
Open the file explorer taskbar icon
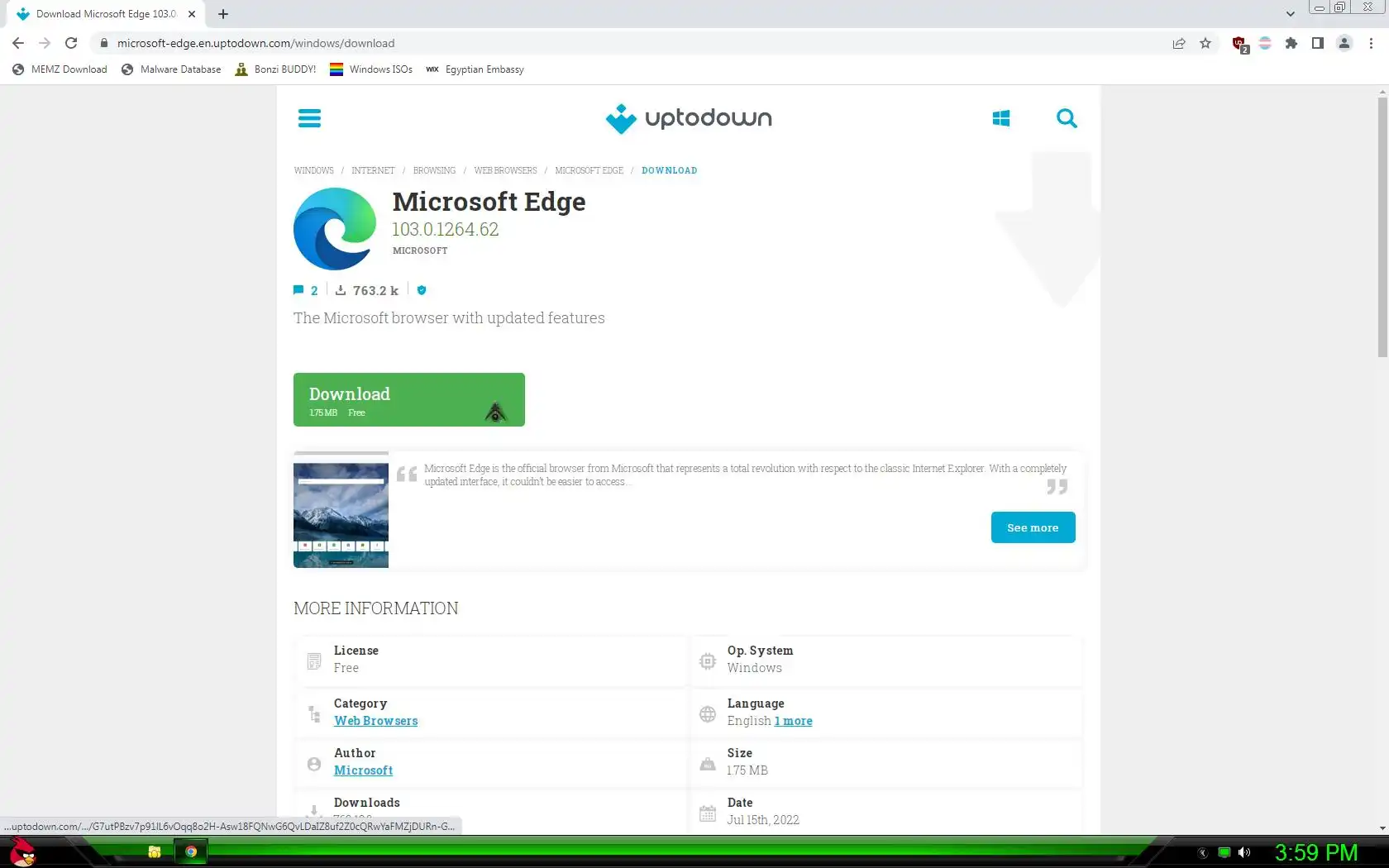click(x=155, y=851)
